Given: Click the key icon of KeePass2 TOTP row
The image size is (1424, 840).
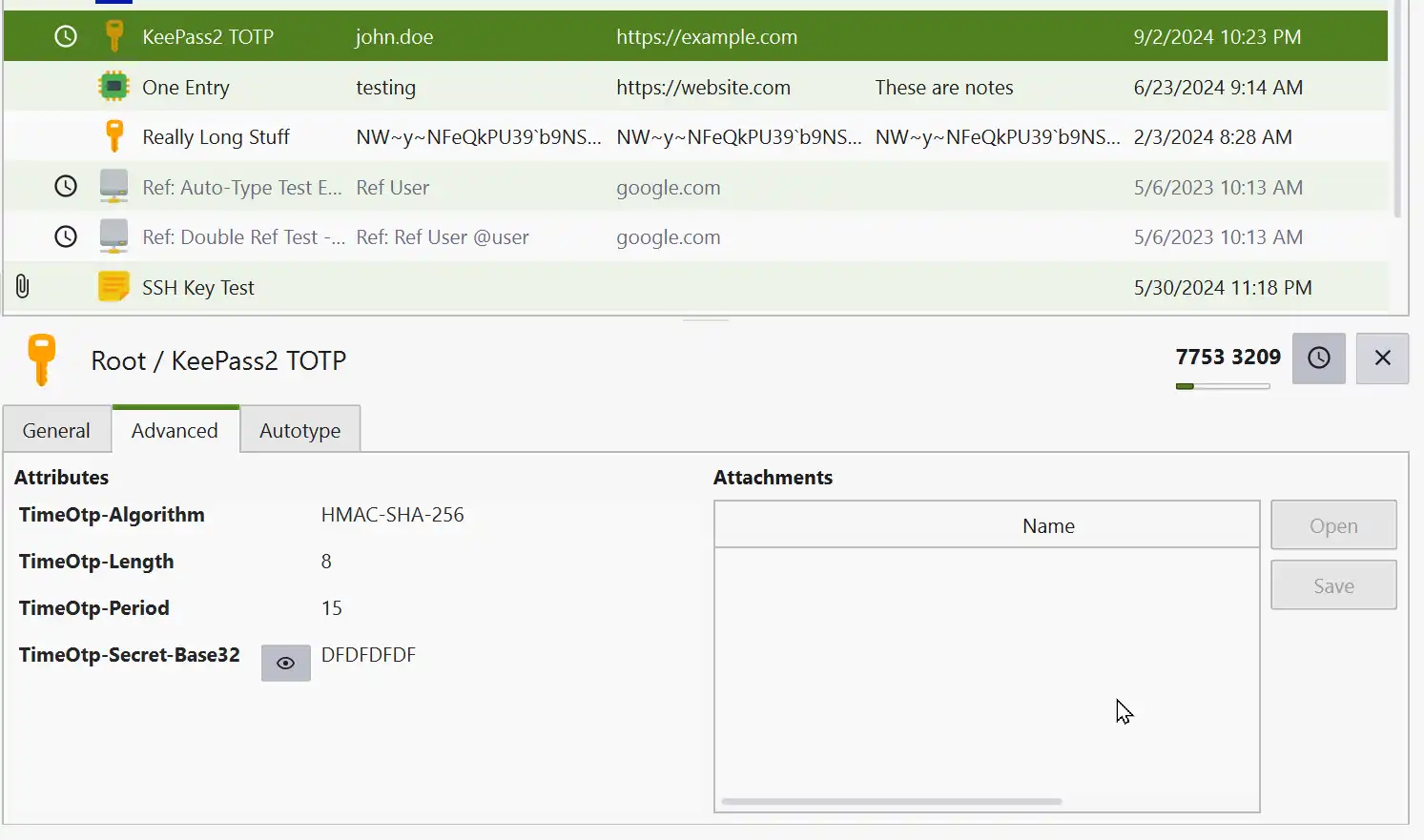Looking at the screenshot, I should 114,36.
